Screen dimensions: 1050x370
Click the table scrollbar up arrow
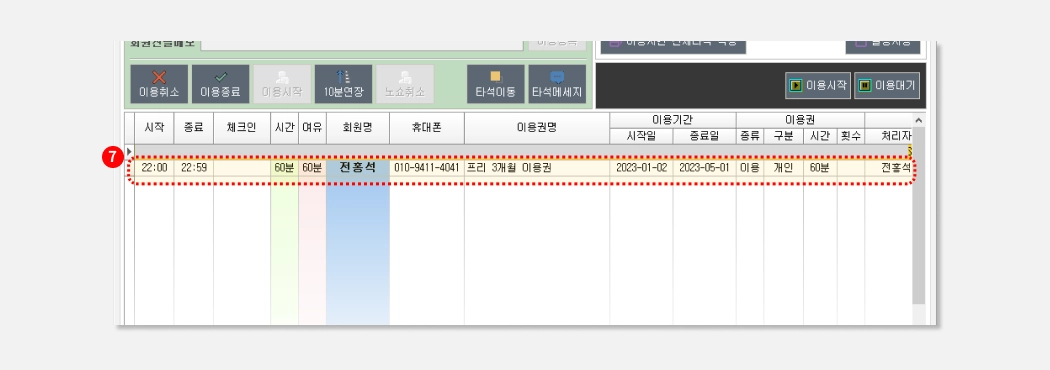[919, 120]
